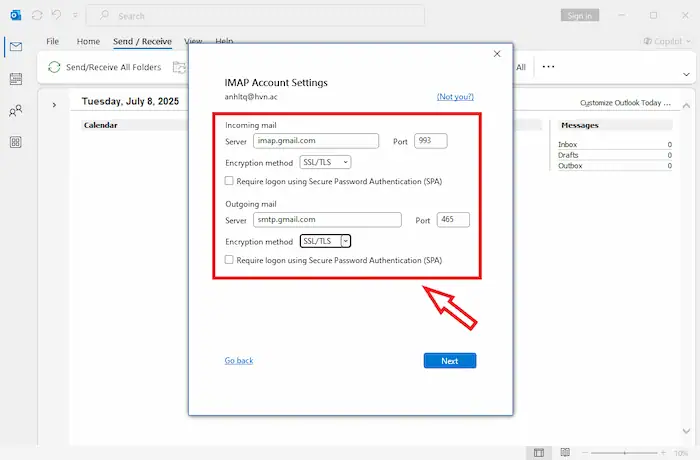Click the Go back link

pyautogui.click(x=238, y=360)
